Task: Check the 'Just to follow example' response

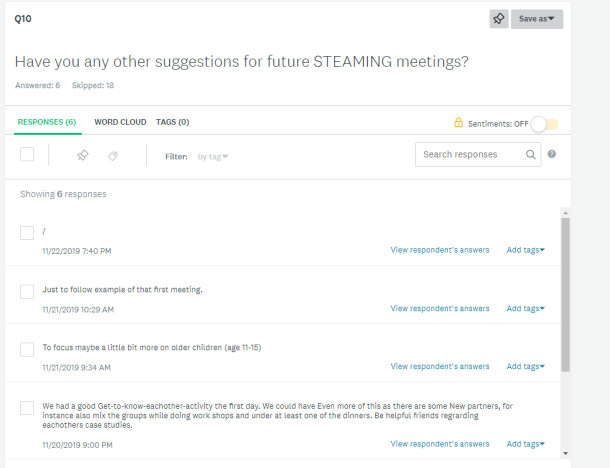Action: 27,291
